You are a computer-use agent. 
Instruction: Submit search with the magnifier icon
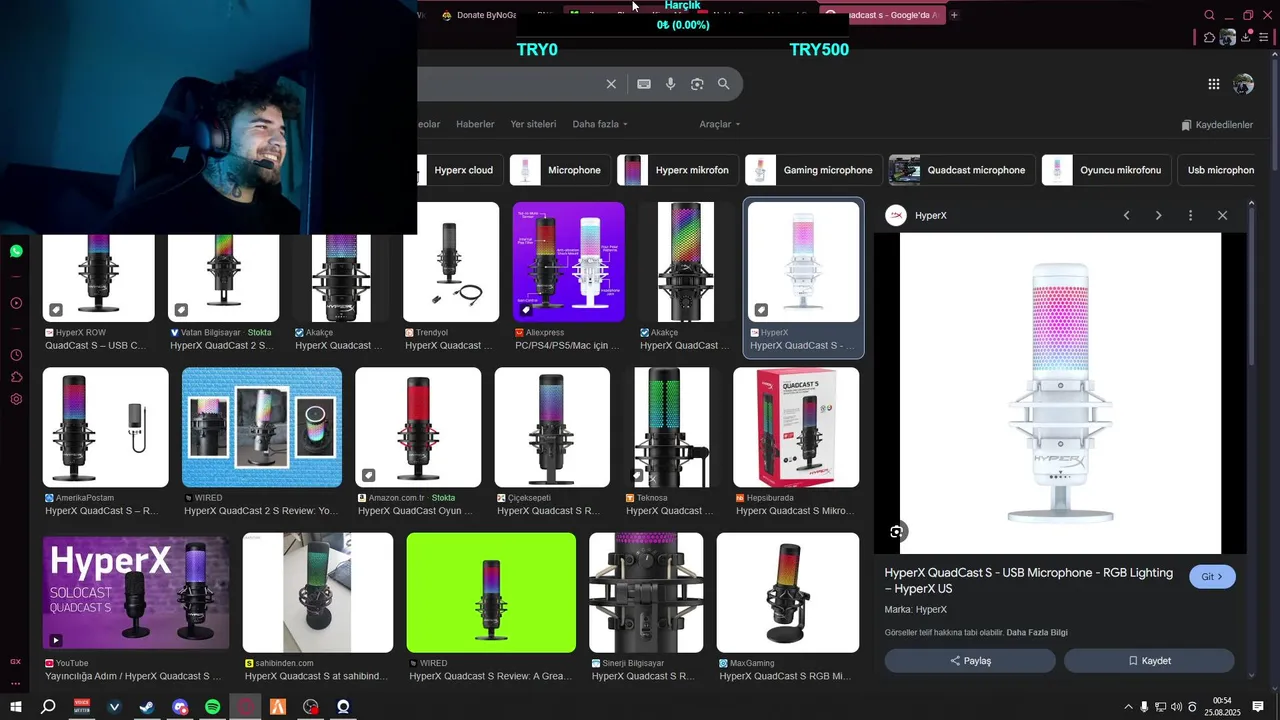tap(724, 84)
